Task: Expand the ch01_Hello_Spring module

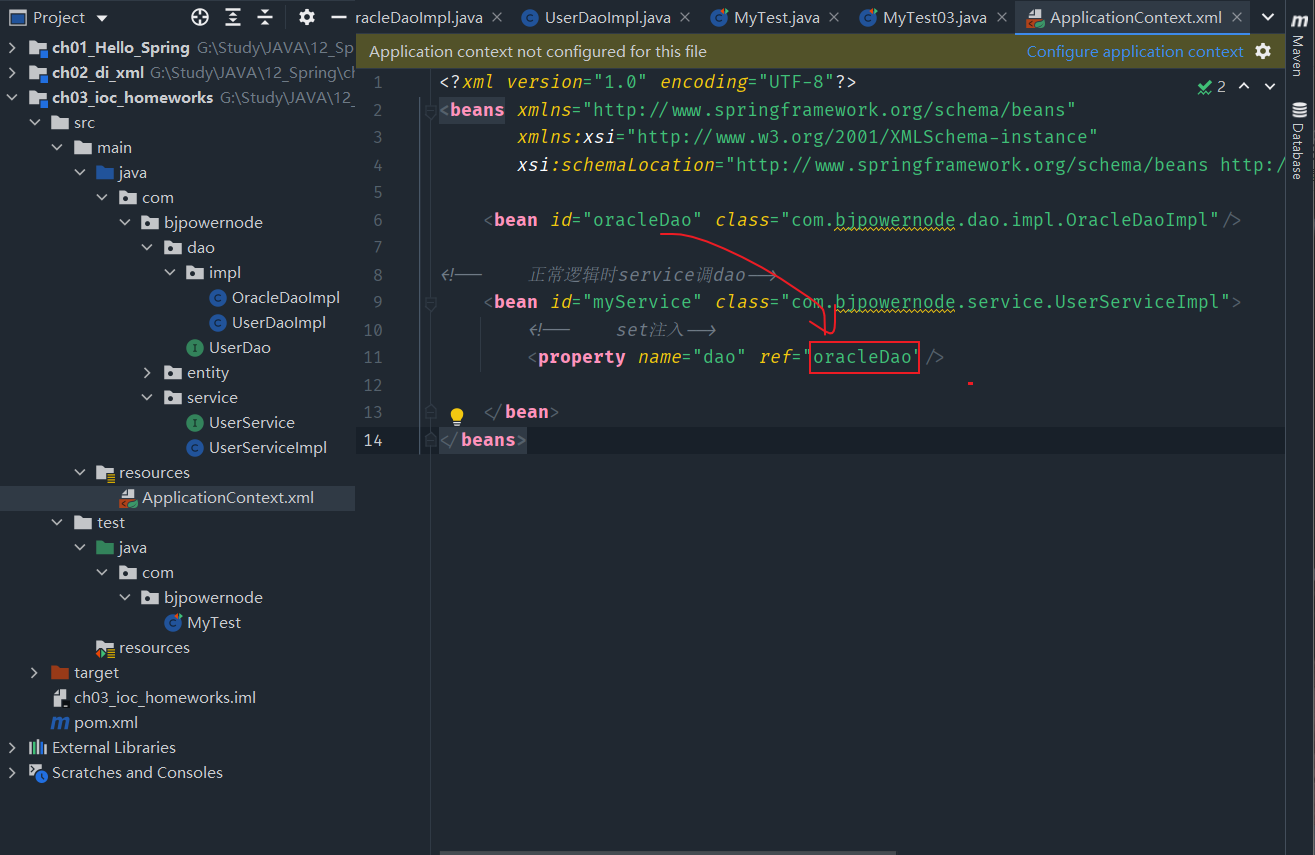Action: pyautogui.click(x=12, y=47)
